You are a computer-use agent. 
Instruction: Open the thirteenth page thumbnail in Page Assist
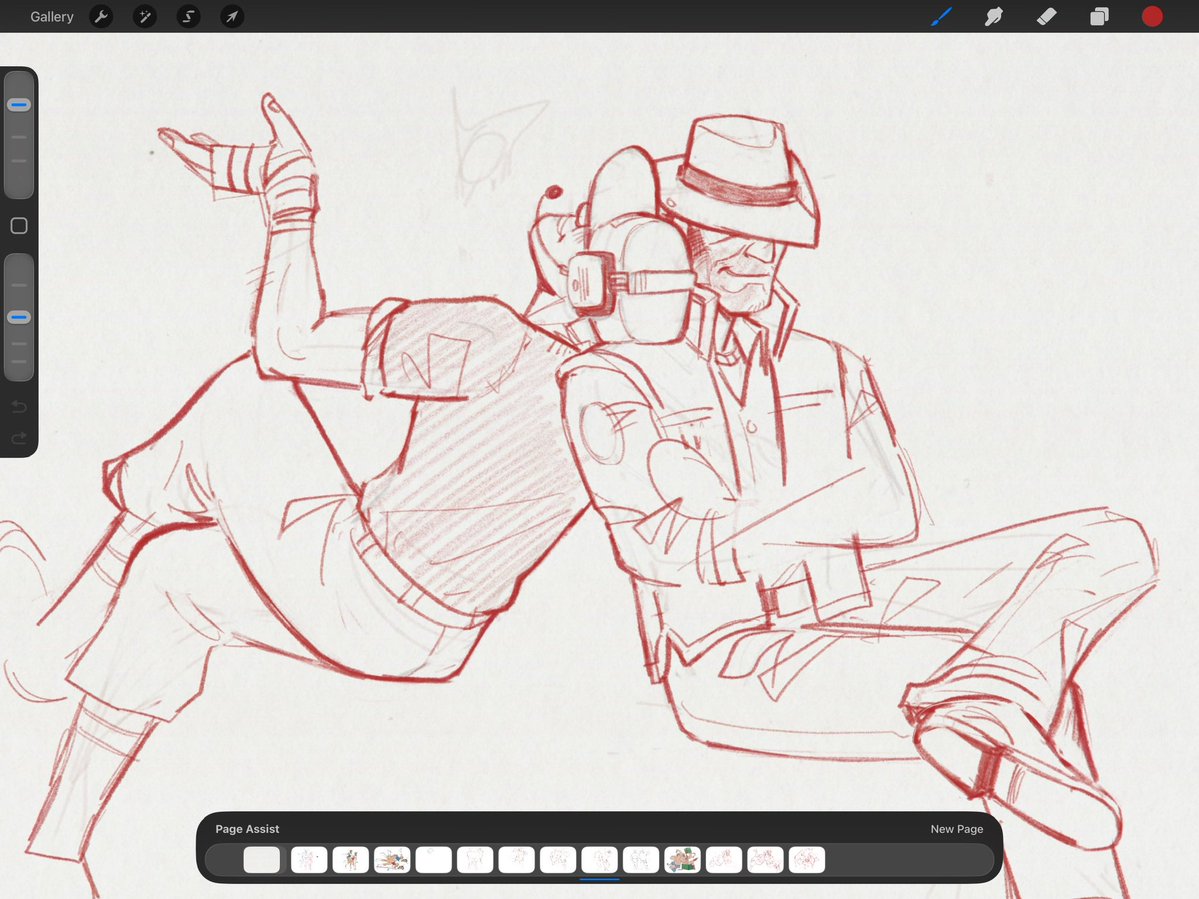click(765, 860)
